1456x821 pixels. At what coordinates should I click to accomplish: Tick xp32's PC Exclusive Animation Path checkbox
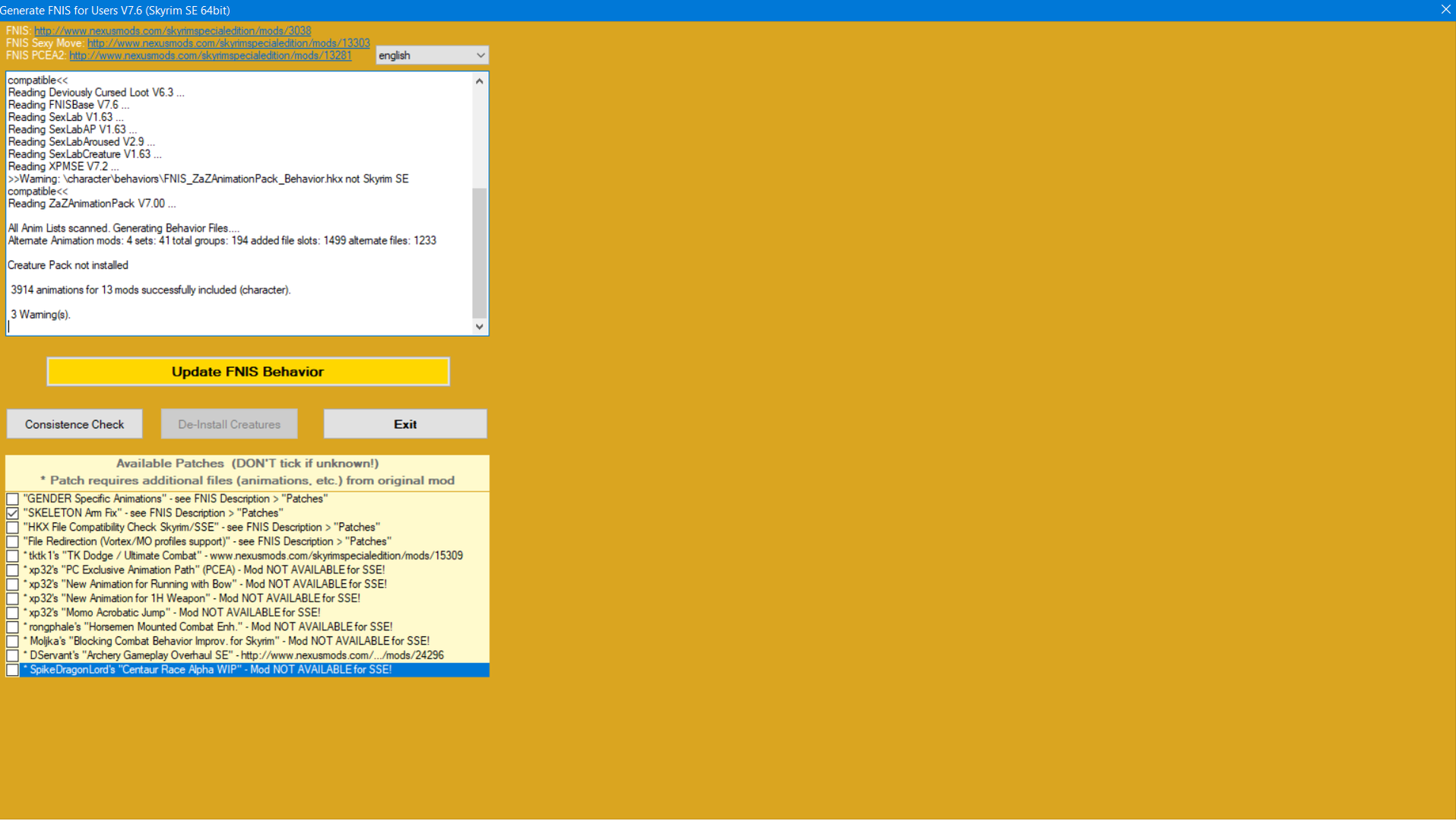[x=13, y=571]
